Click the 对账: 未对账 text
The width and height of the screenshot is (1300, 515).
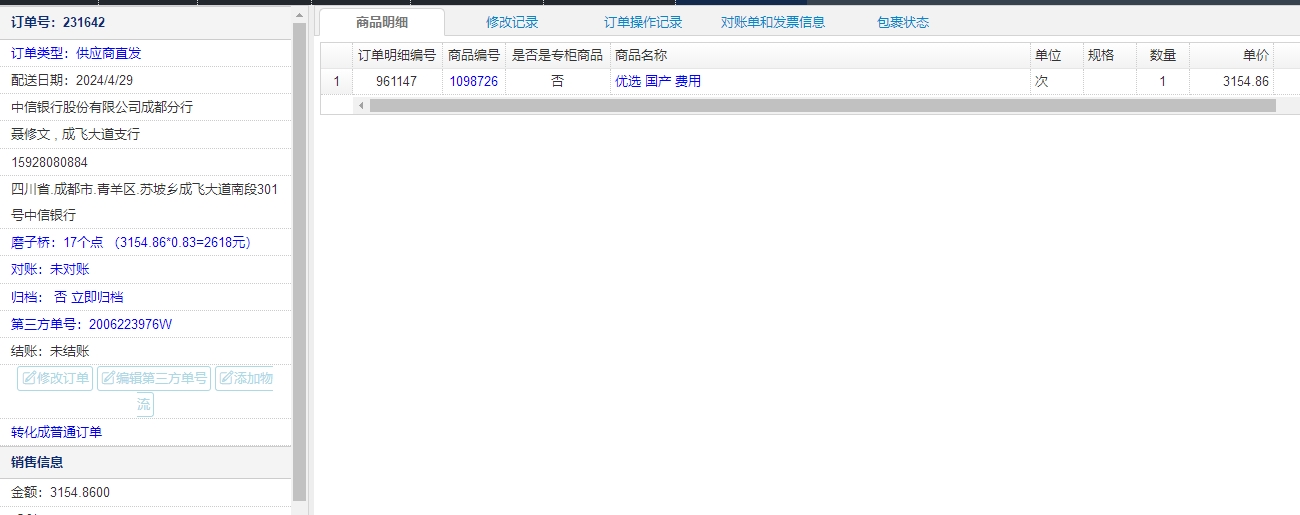50,270
